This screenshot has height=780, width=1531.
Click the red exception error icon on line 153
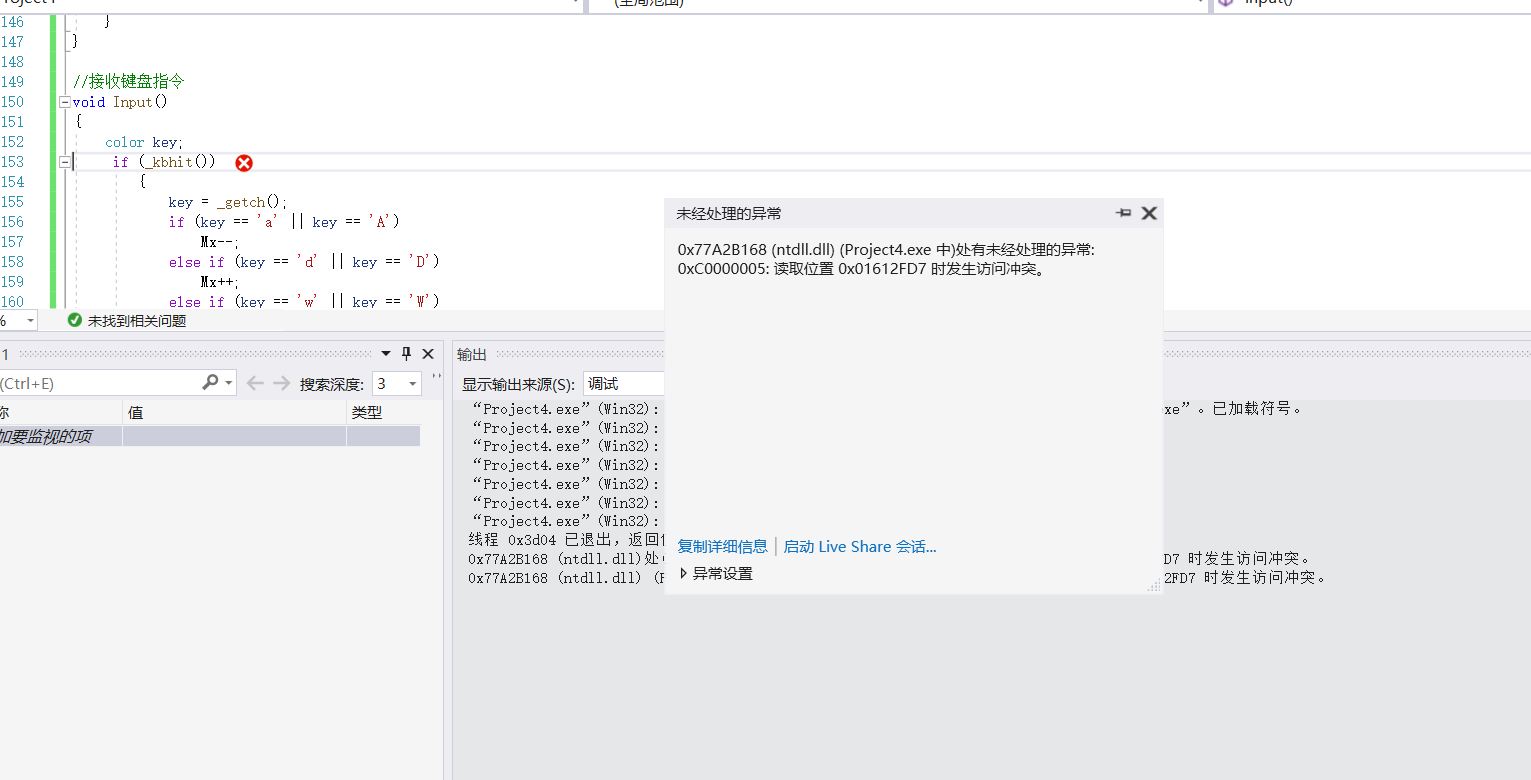tap(244, 163)
